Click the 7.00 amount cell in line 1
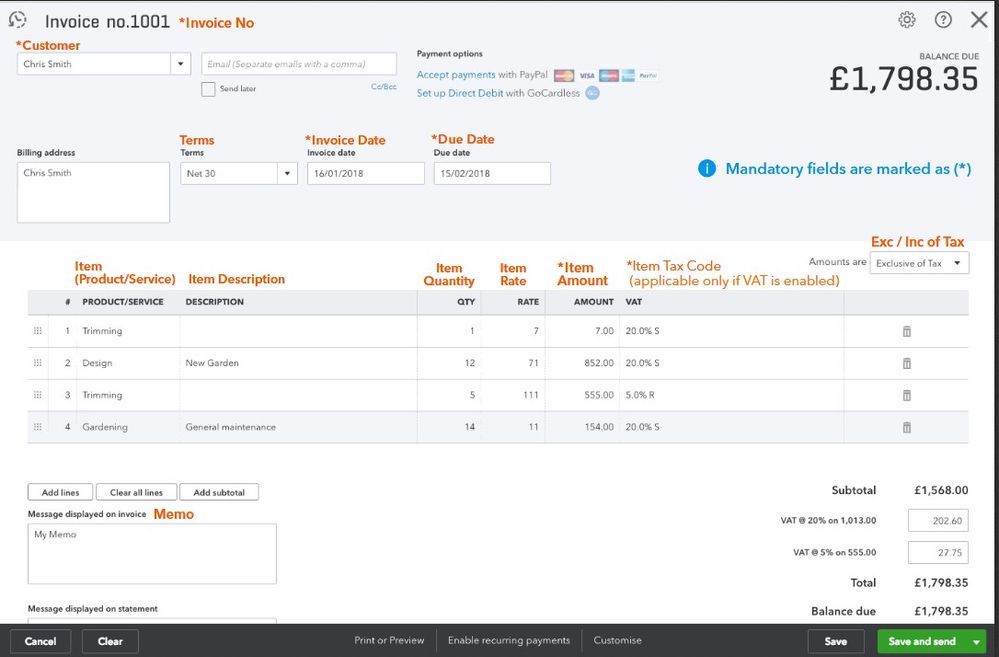This screenshot has width=999, height=657. pos(582,331)
